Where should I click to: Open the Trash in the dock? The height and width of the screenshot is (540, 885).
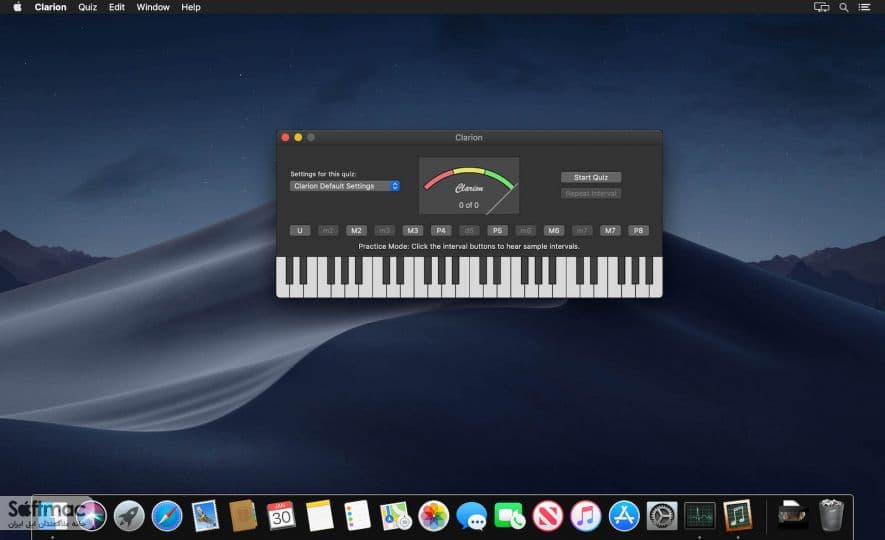point(831,515)
